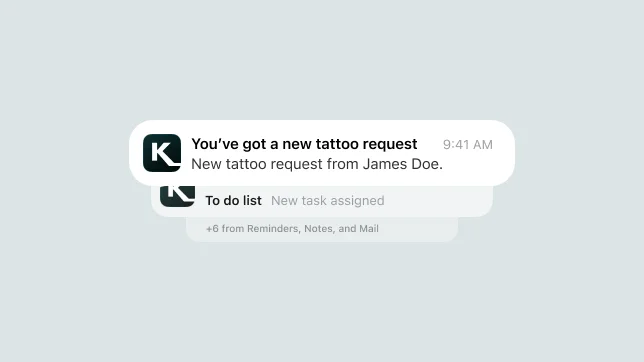644x362 pixels.
Task: Click the word "Reminders" in the grouped summary
Action: [273, 229]
